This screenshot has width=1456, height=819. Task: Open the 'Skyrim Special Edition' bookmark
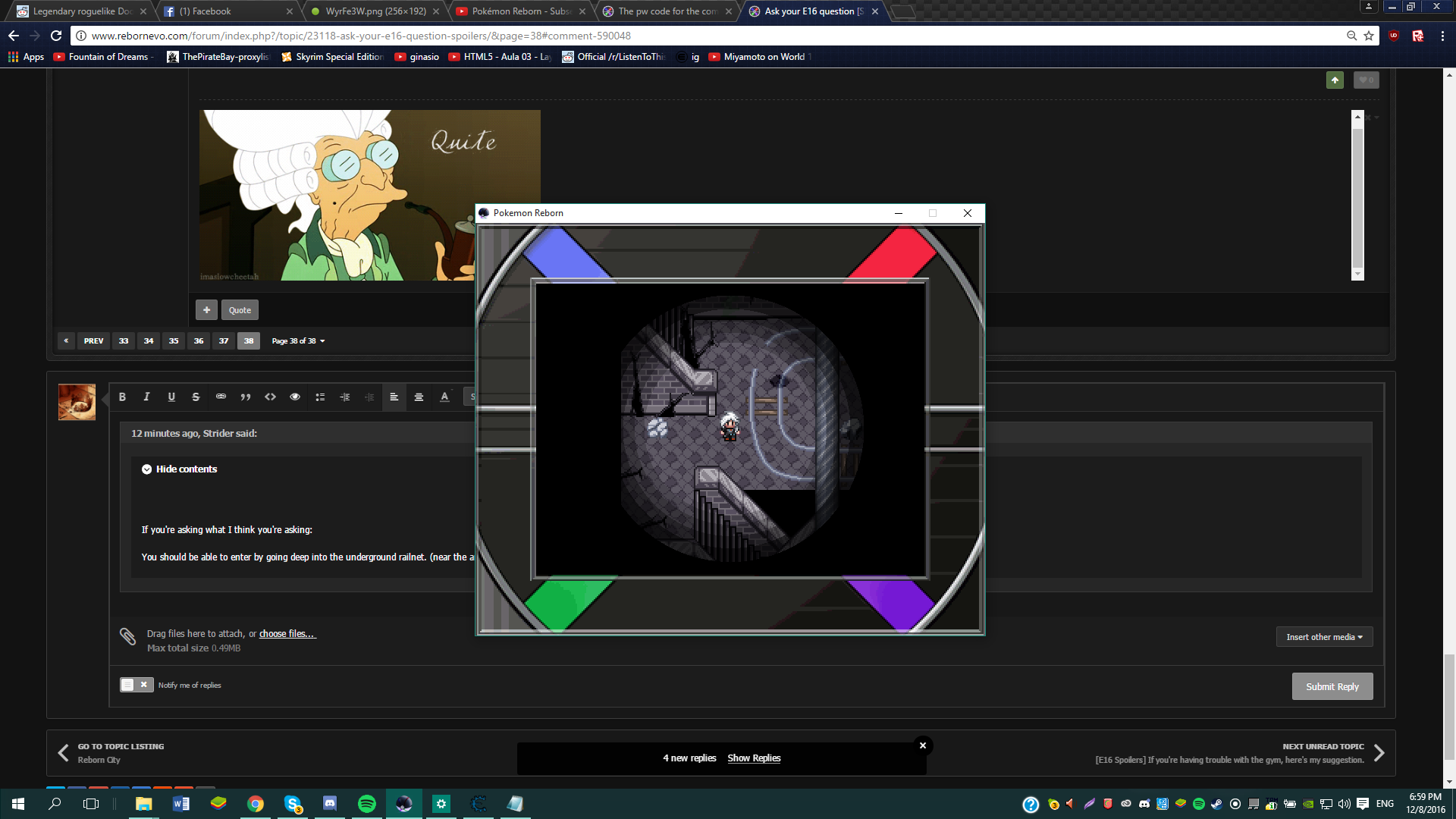(333, 57)
